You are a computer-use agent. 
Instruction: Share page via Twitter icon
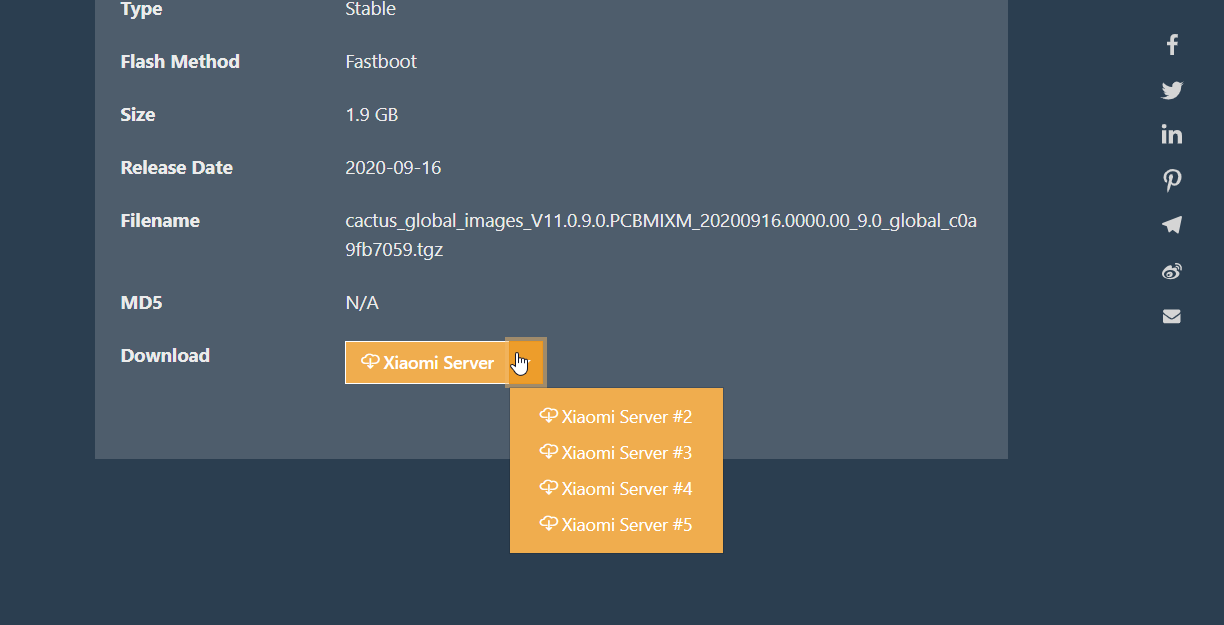[x=1172, y=90]
